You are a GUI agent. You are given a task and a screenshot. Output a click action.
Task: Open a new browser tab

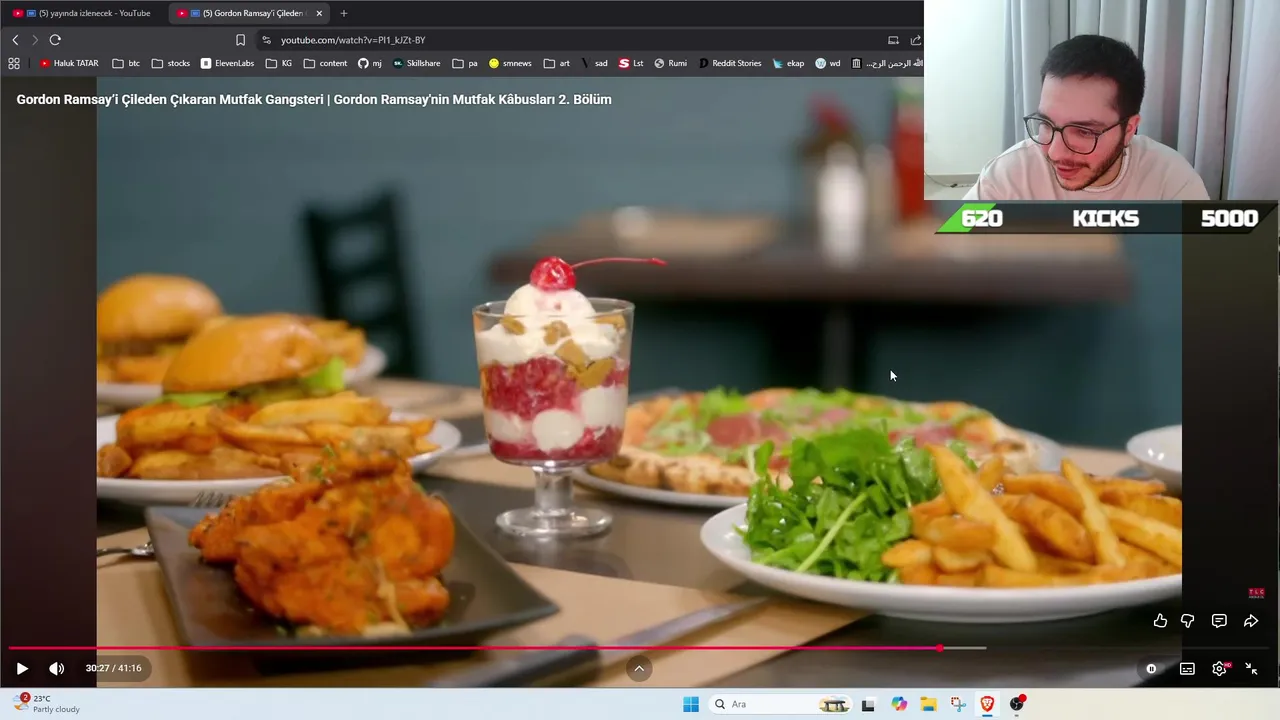pyautogui.click(x=344, y=13)
